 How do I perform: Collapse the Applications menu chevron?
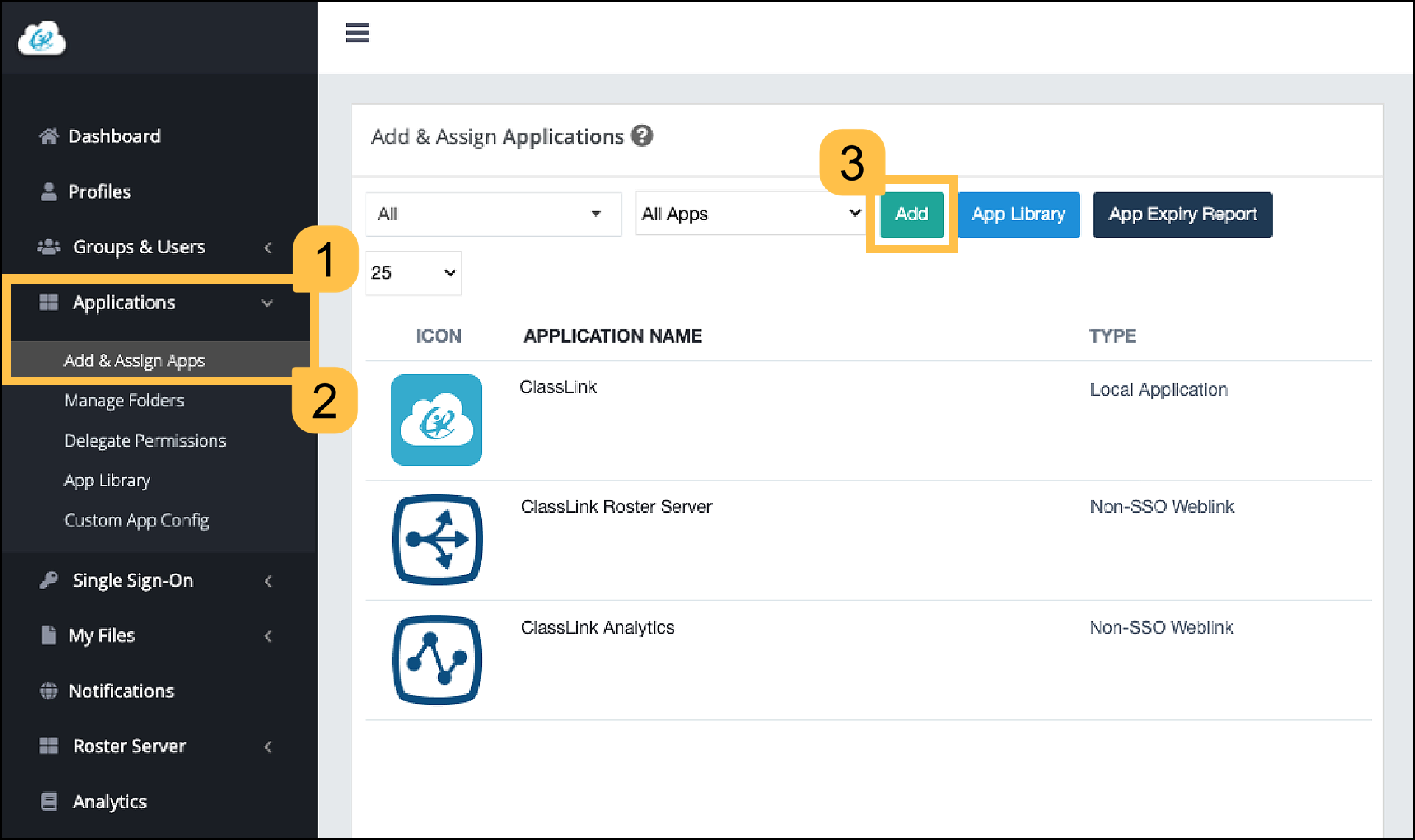(x=268, y=303)
